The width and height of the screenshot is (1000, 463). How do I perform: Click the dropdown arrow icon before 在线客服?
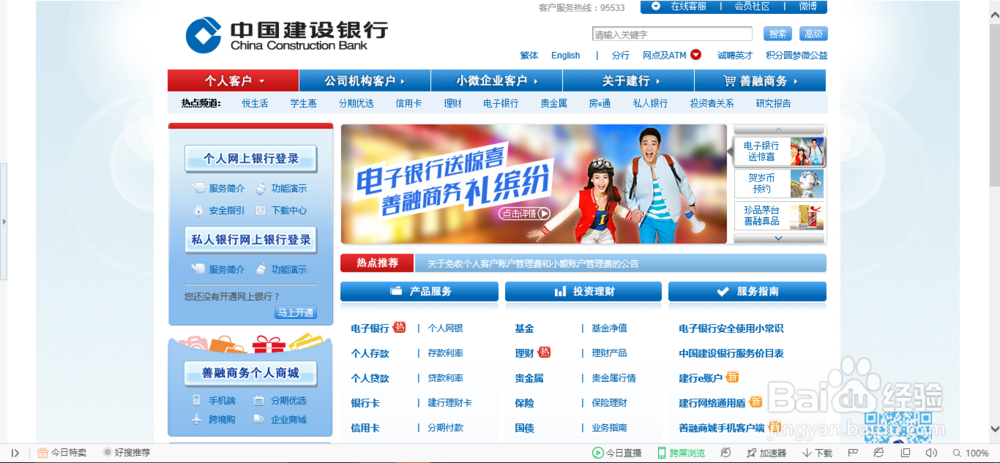pyautogui.click(x=656, y=6)
